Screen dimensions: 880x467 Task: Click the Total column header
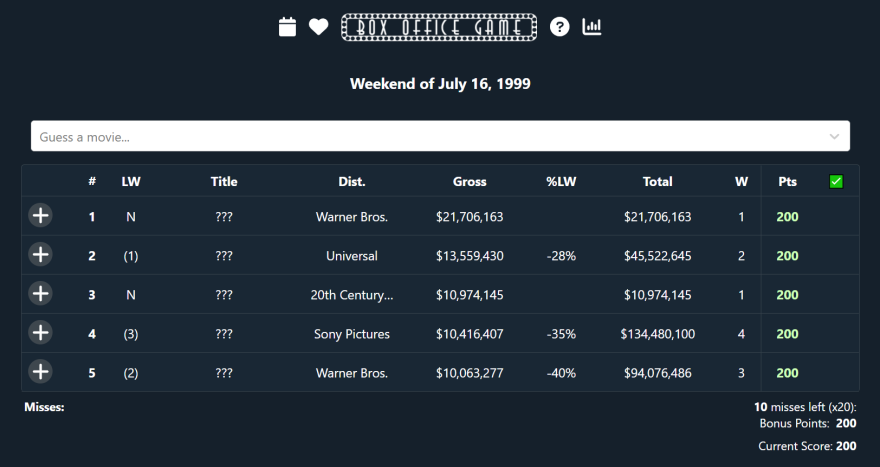(x=657, y=182)
